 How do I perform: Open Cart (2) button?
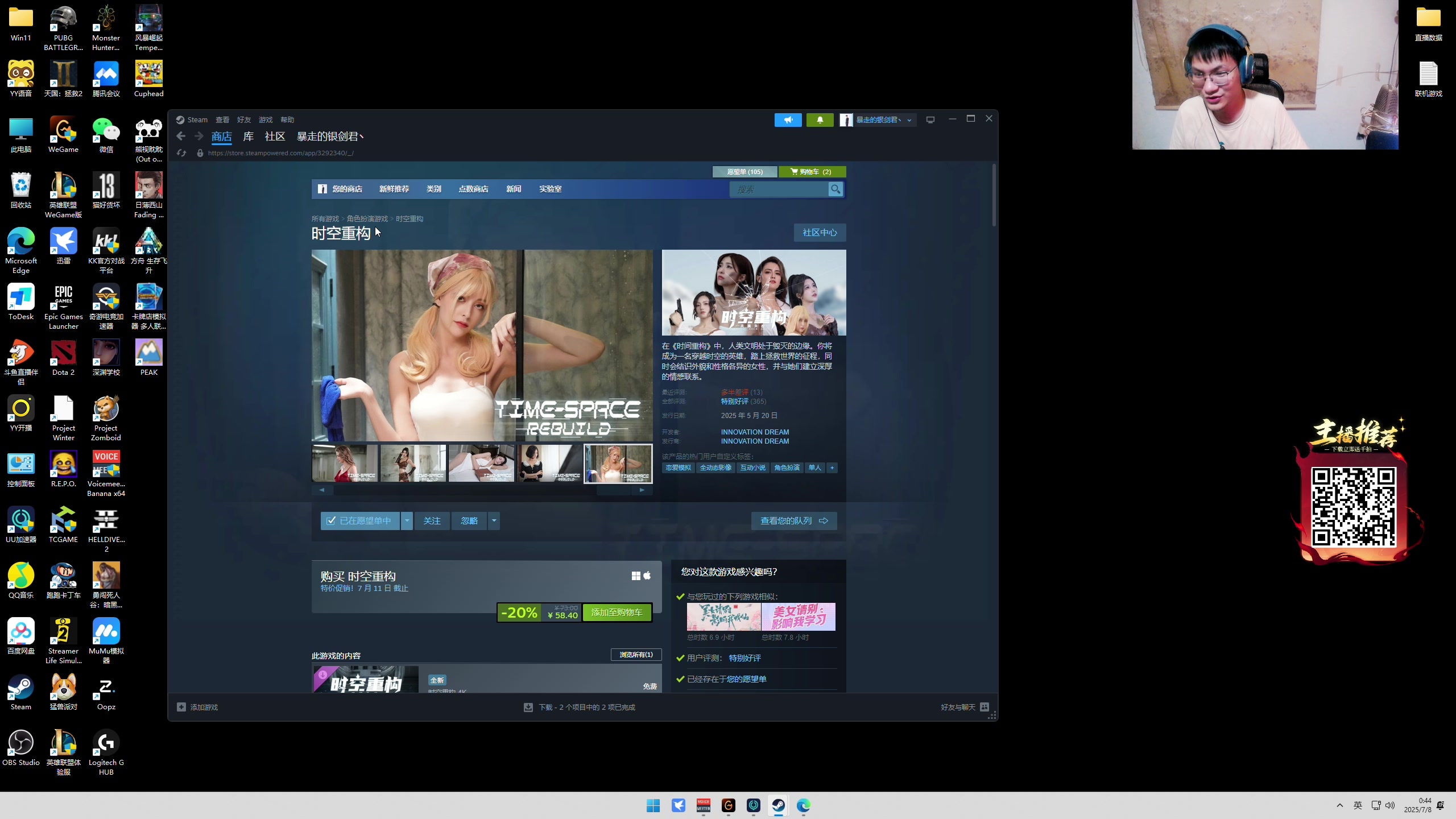(812, 172)
